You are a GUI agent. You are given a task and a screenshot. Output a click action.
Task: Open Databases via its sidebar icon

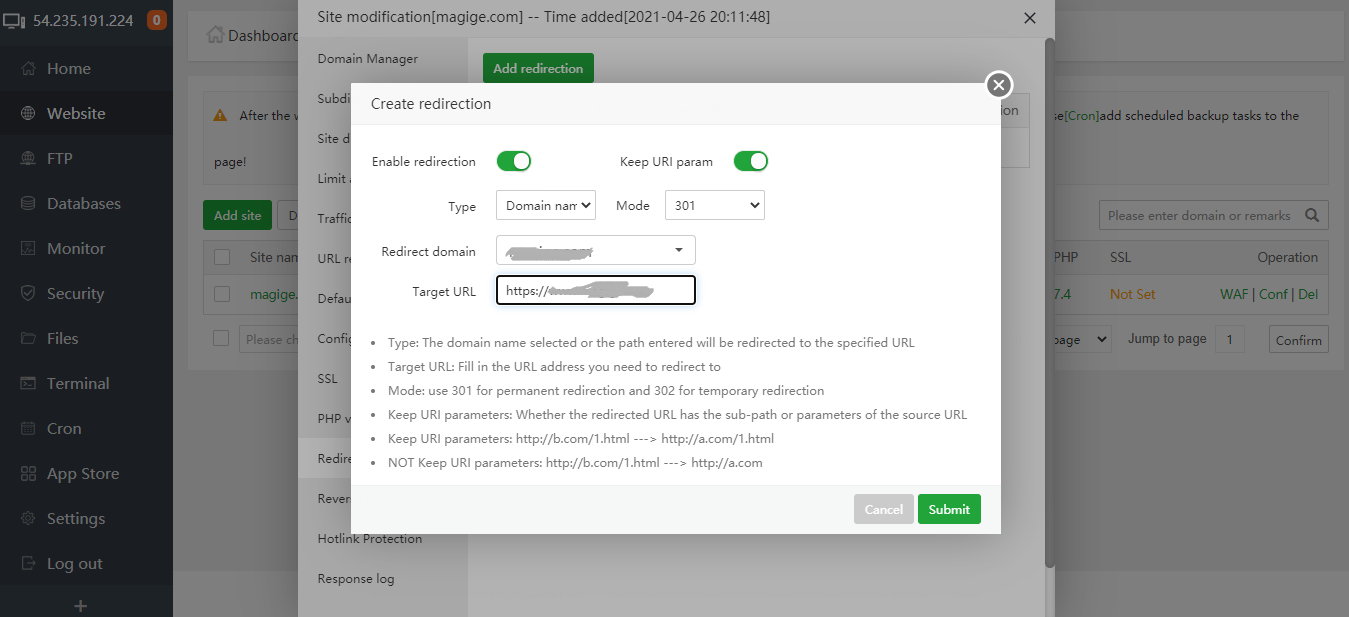click(x=28, y=204)
